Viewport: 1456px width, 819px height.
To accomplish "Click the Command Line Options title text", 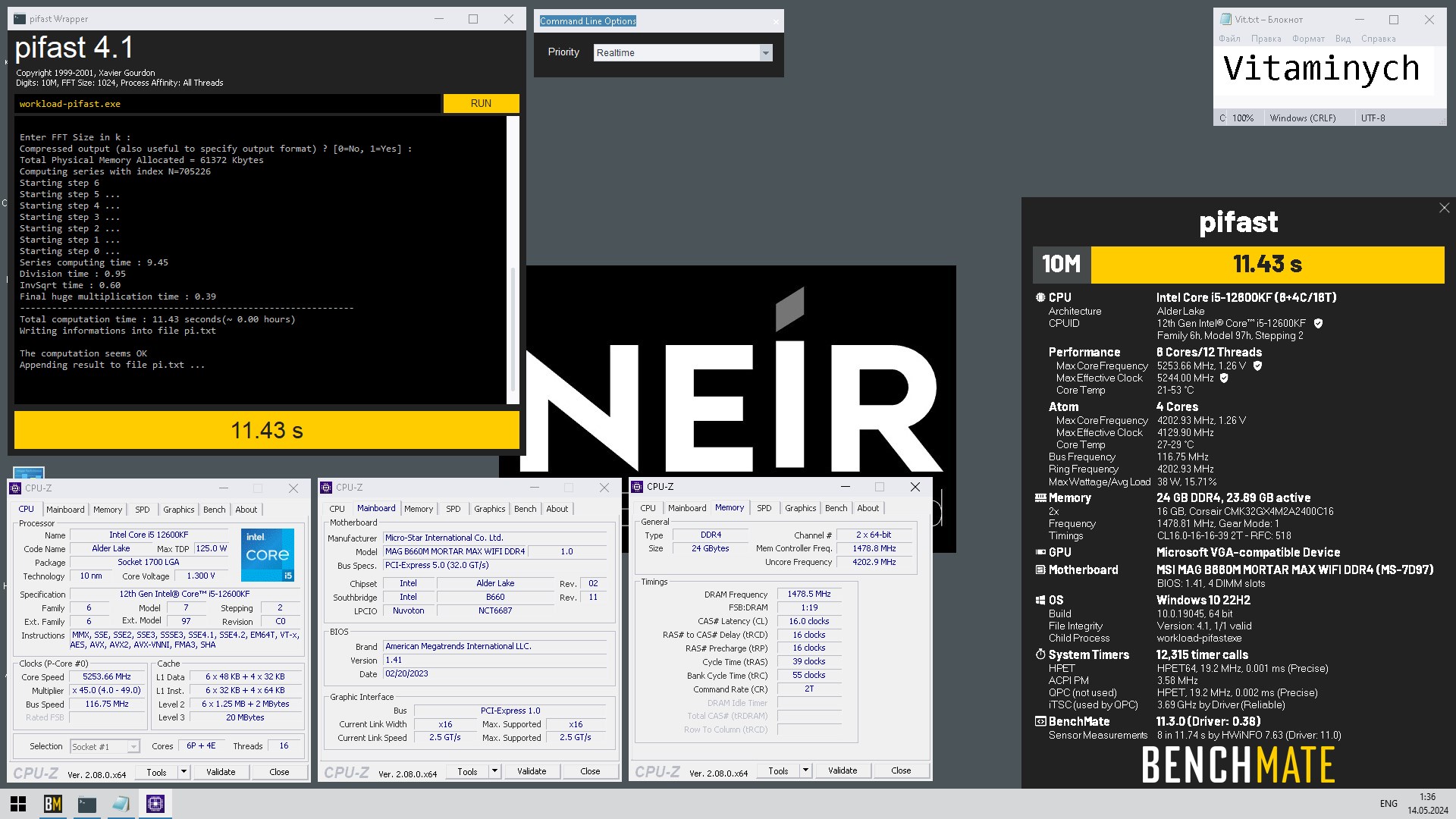I will (x=588, y=21).
